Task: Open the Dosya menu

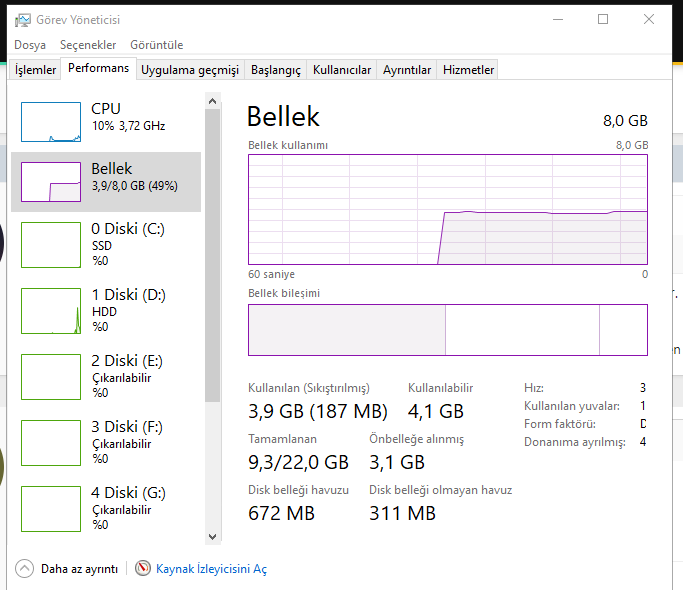Action: [x=30, y=45]
